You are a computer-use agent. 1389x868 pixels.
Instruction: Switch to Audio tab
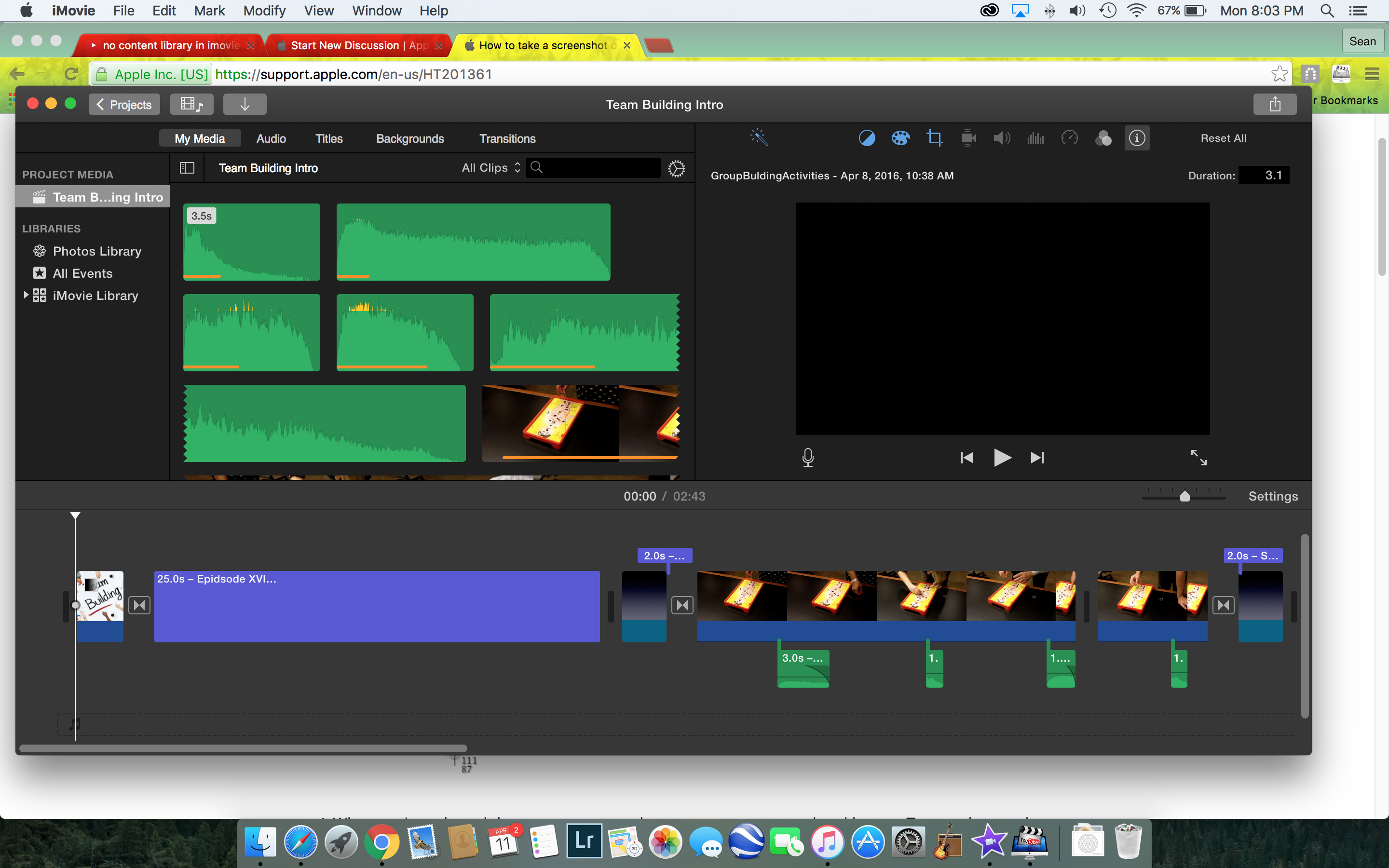[271, 138]
